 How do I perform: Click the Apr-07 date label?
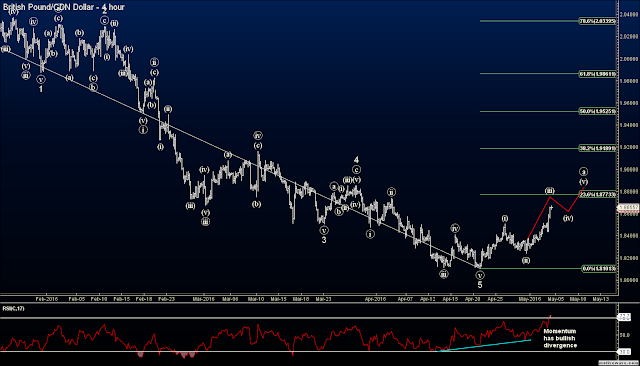[x=405, y=299]
